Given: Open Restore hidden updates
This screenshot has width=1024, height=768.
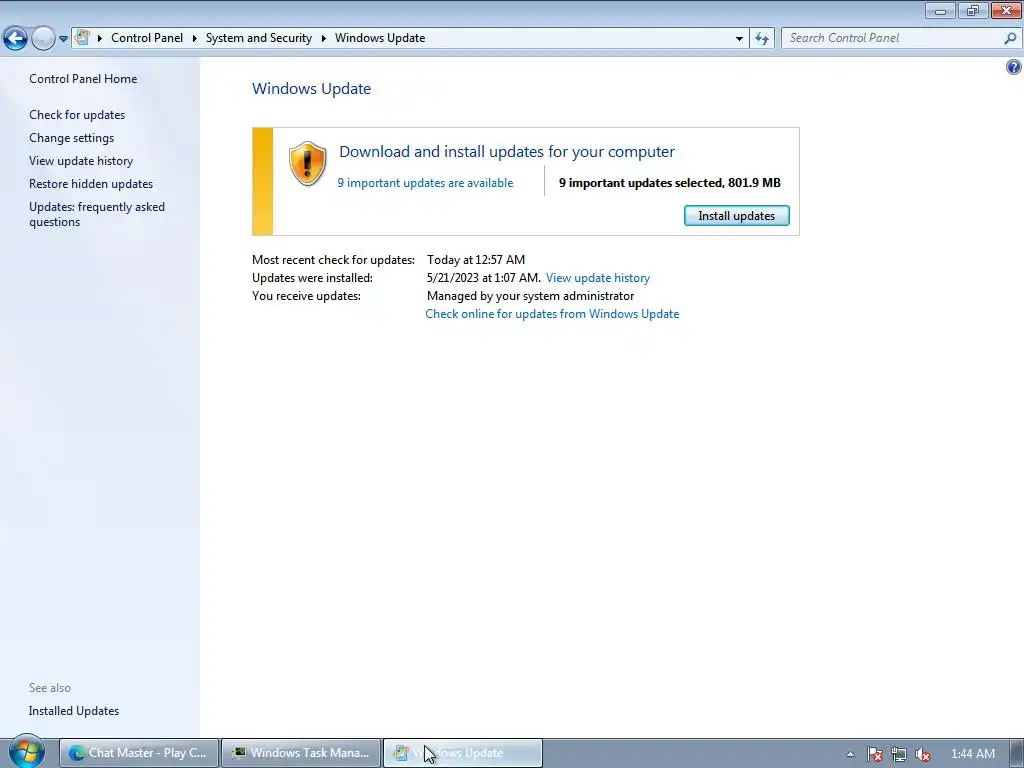Looking at the screenshot, I should (91, 184).
